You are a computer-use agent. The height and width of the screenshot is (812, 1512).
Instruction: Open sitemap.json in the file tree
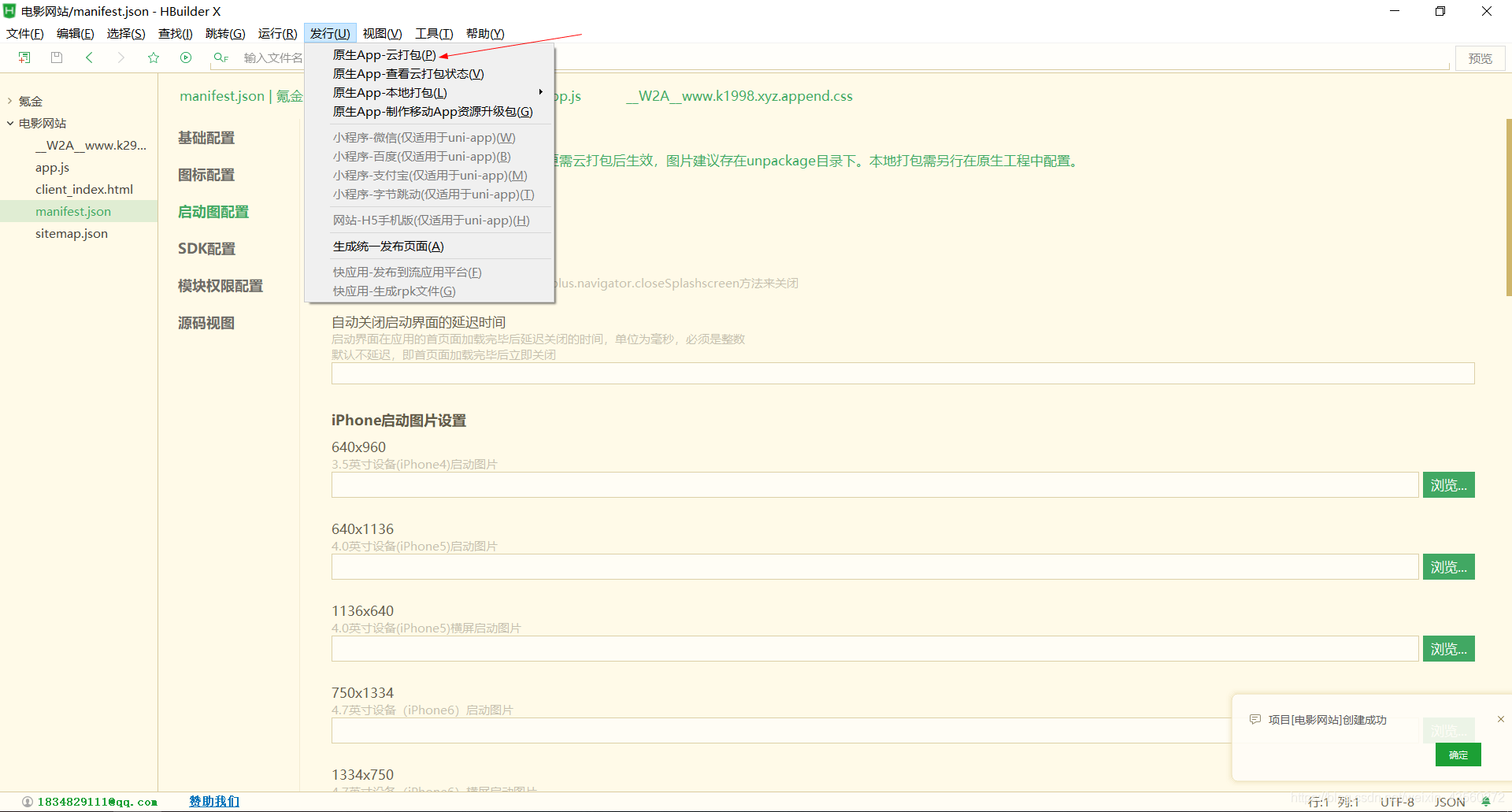[x=72, y=233]
